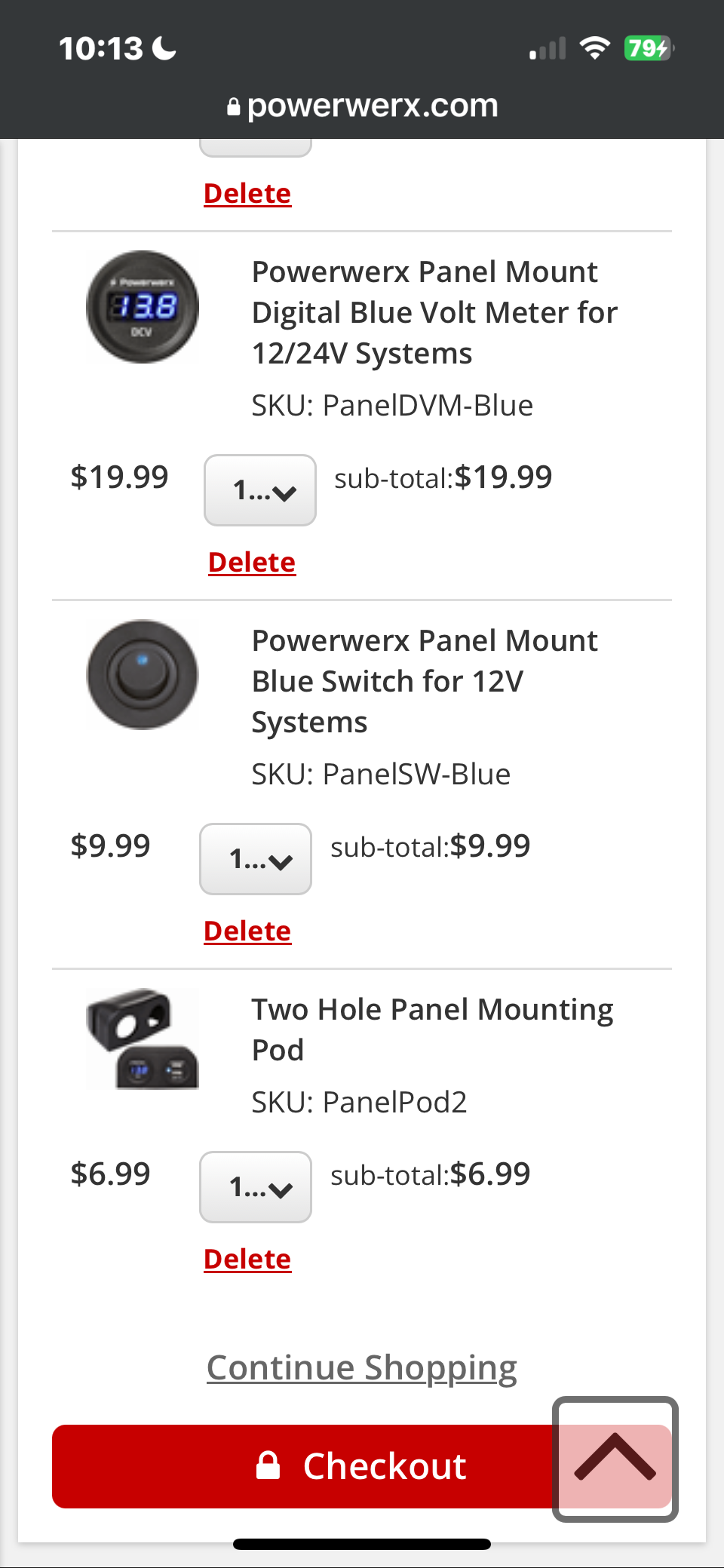The height and width of the screenshot is (1568, 724).
Task: Tap the lock icon beside powerwerx.com
Action: click(x=234, y=107)
